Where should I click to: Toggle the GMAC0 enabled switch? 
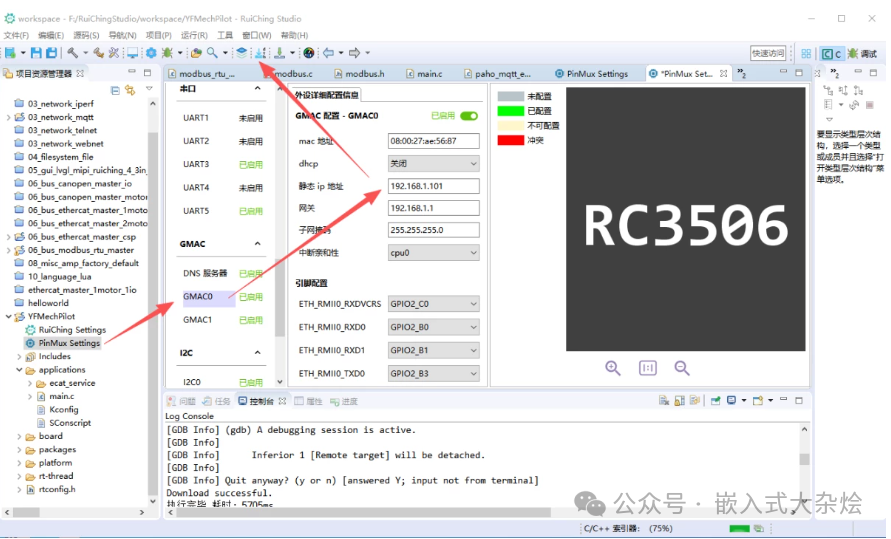point(468,116)
